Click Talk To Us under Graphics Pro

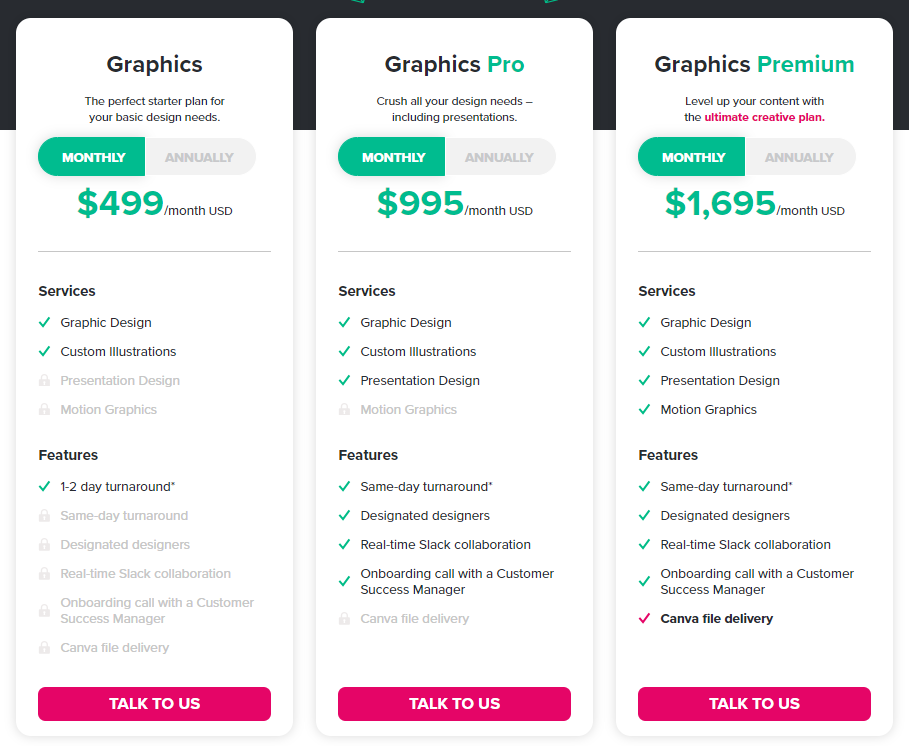coord(454,704)
